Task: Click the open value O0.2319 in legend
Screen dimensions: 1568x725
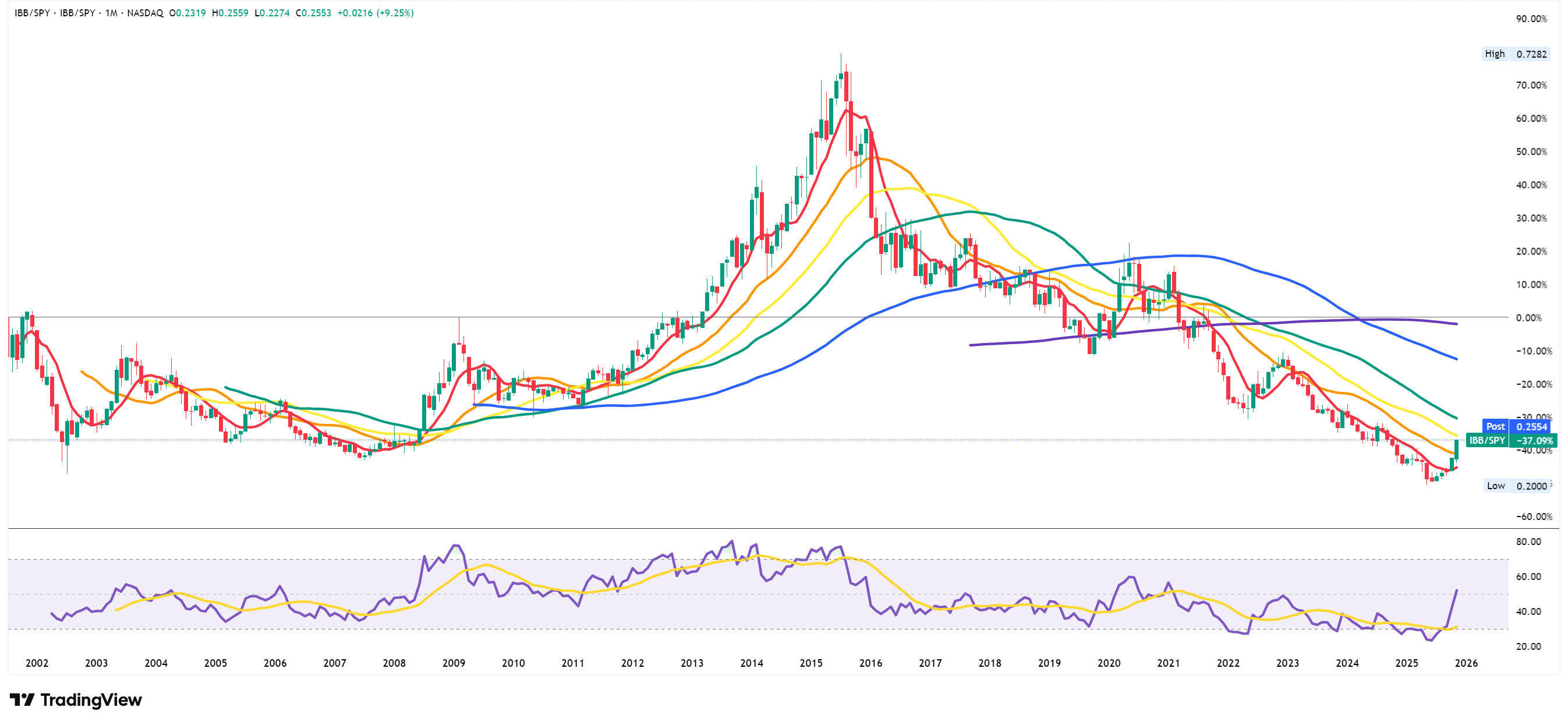Action: point(187,13)
